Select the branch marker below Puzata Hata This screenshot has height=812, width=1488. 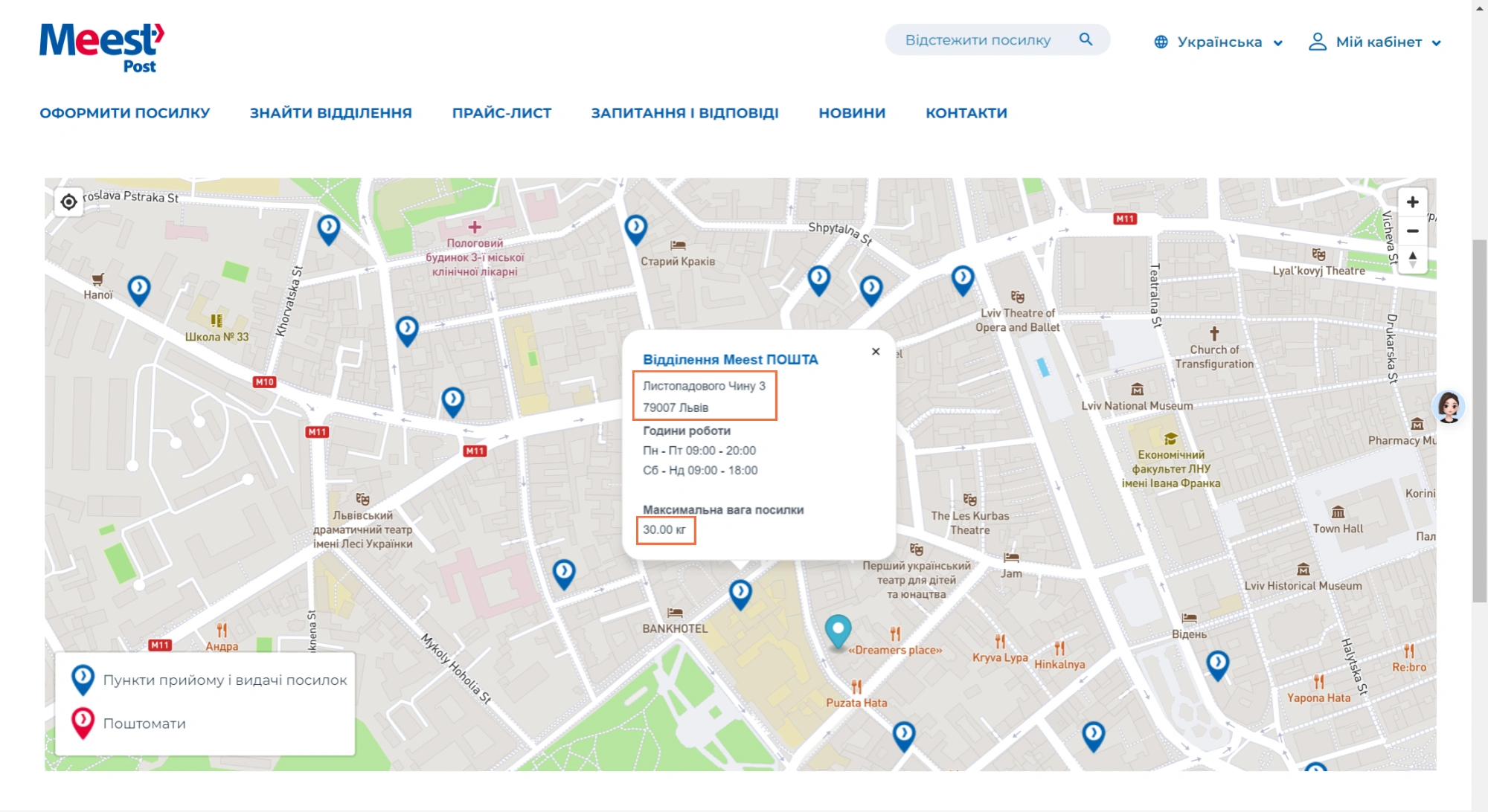point(904,736)
